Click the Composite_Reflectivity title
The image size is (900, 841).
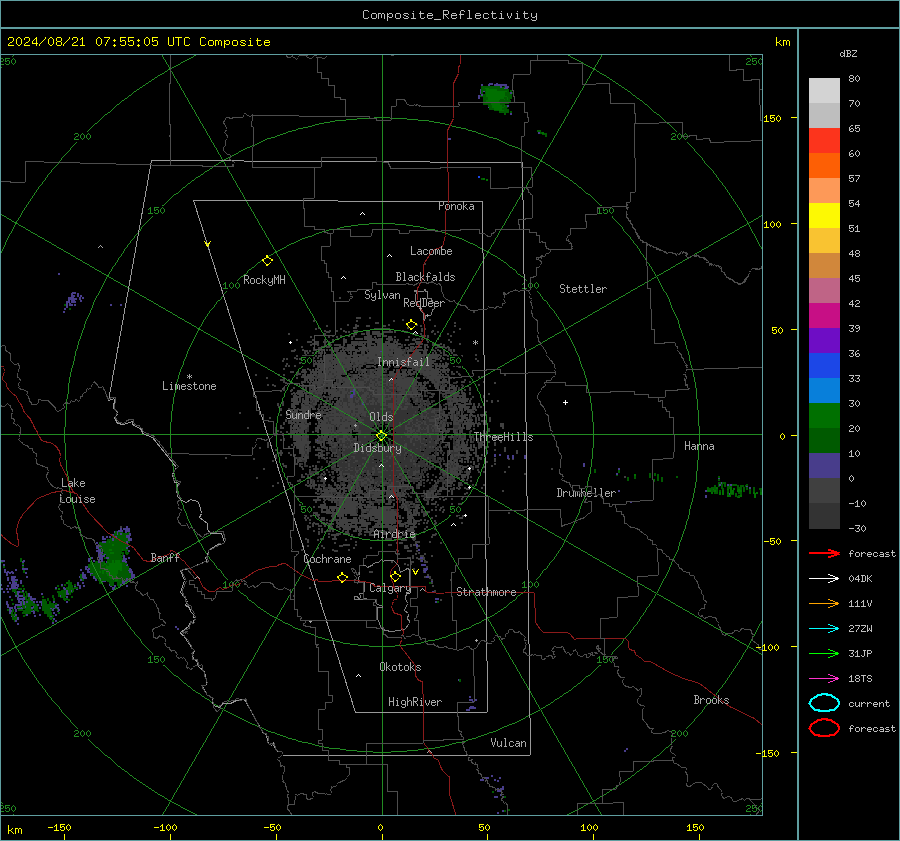click(449, 15)
